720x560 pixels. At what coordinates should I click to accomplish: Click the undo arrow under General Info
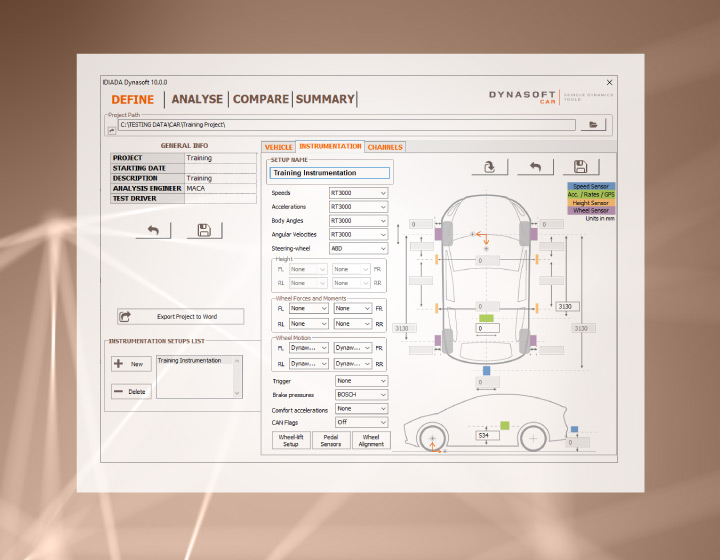153,230
